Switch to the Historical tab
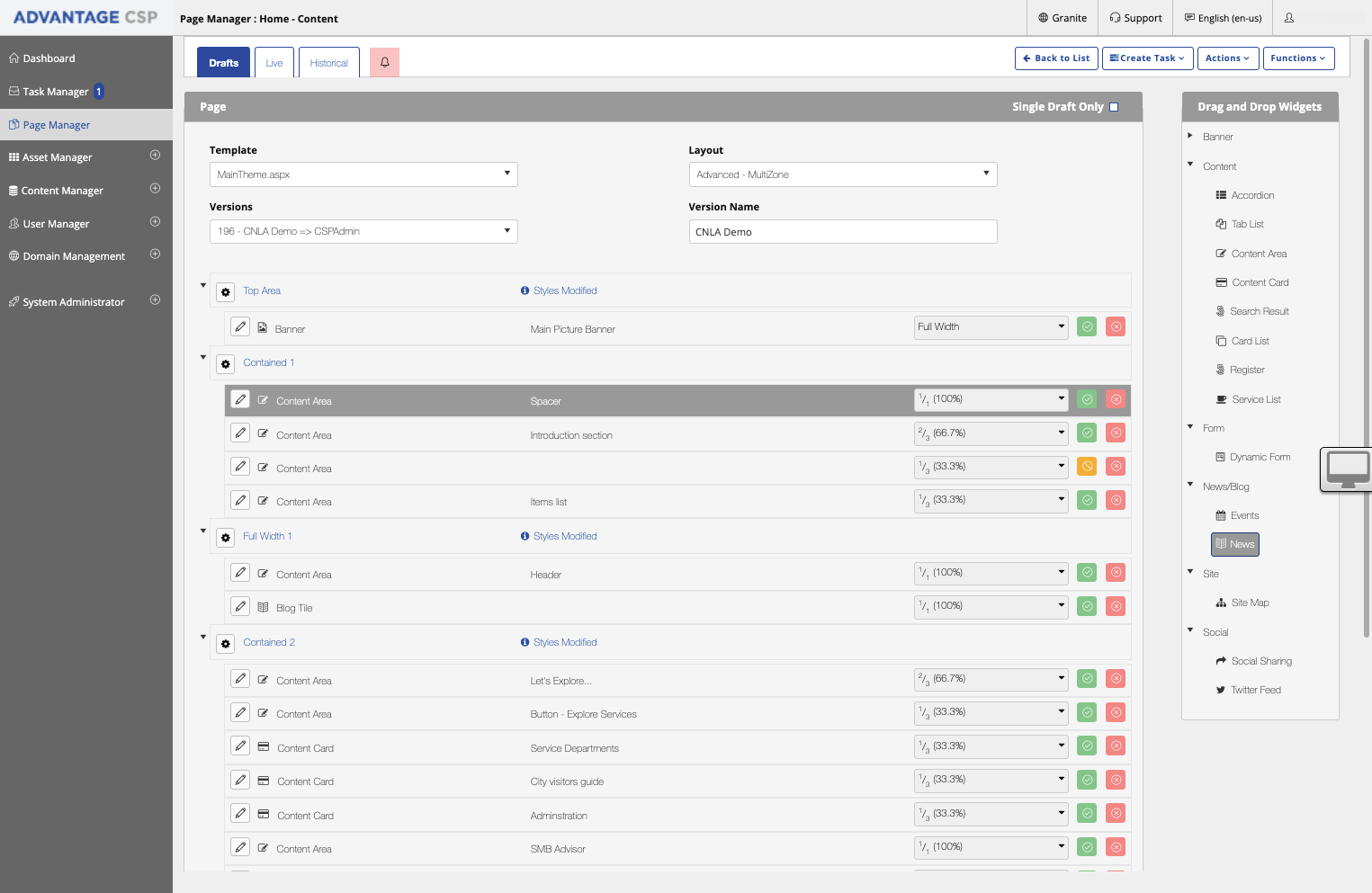 [329, 63]
